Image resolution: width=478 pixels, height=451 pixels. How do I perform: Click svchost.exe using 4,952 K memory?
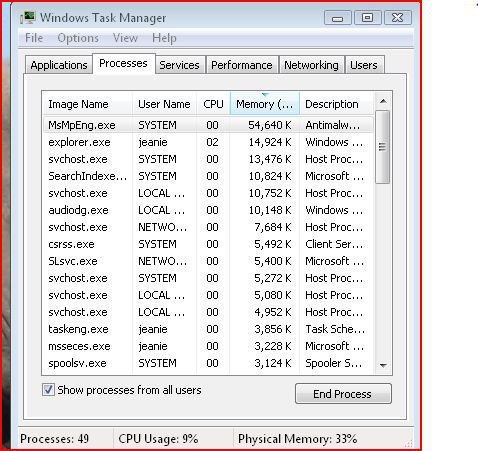point(208,312)
